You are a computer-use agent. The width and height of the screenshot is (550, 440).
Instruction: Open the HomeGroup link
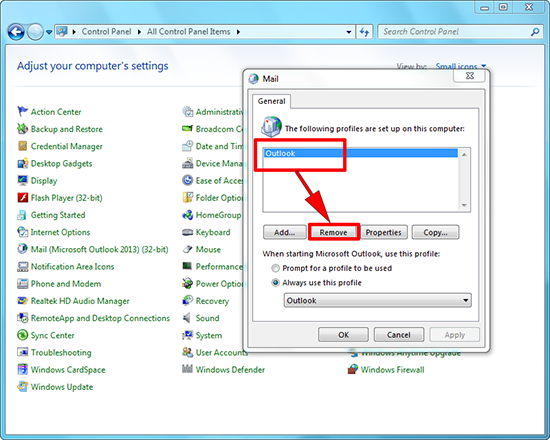(x=218, y=215)
